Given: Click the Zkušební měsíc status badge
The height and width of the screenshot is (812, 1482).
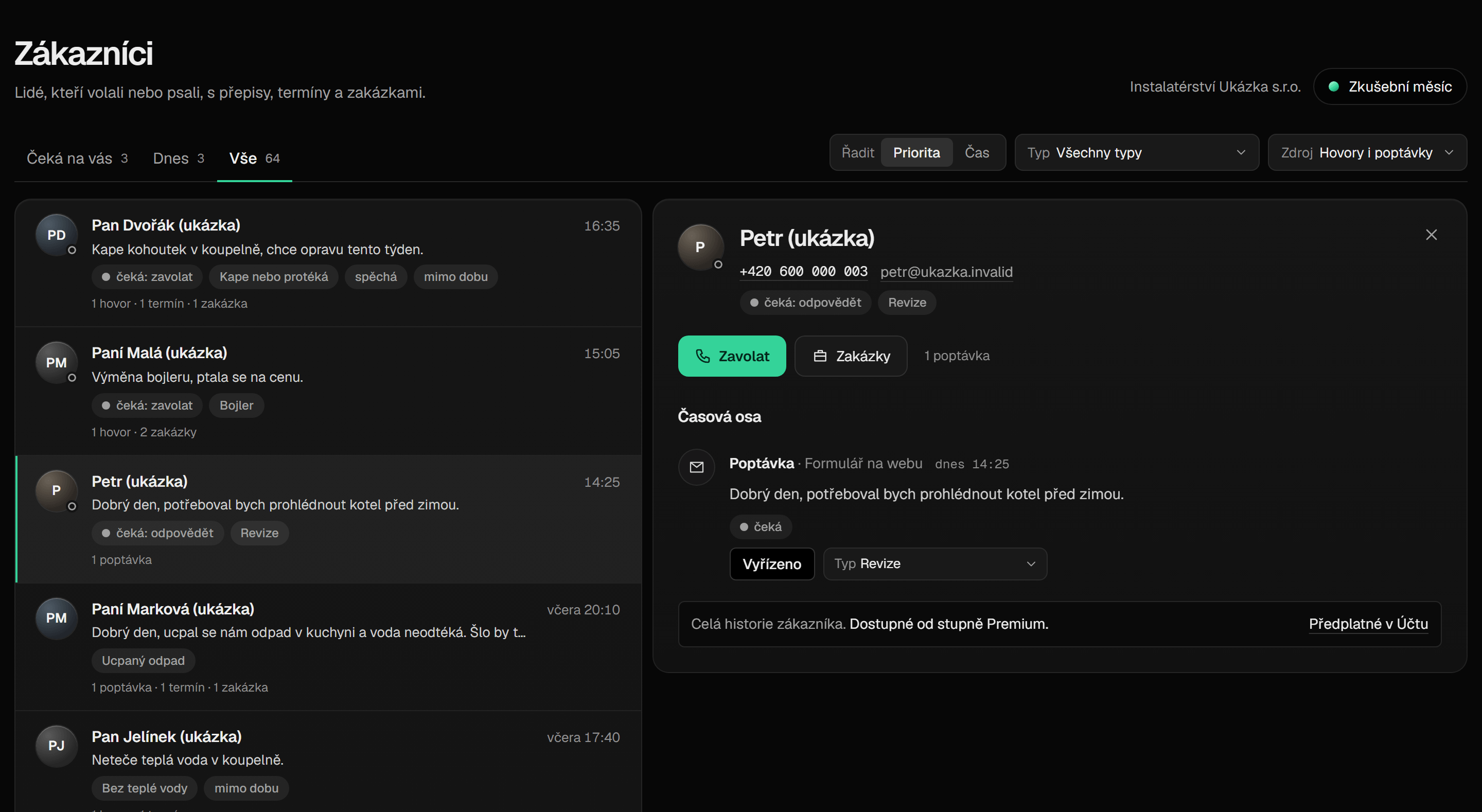Looking at the screenshot, I should (1389, 86).
